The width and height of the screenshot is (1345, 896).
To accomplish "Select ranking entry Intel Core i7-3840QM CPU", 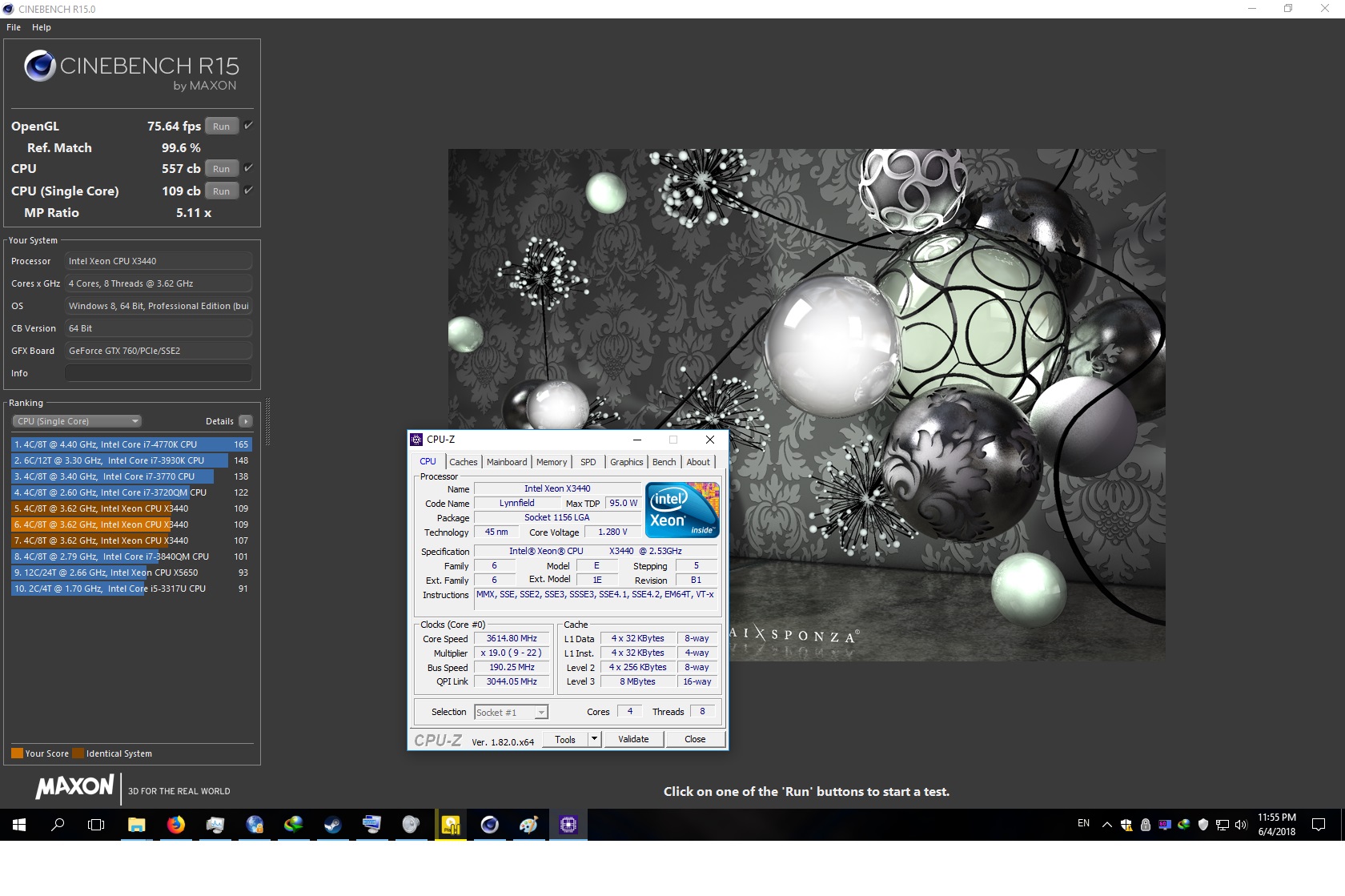I will (x=131, y=556).
